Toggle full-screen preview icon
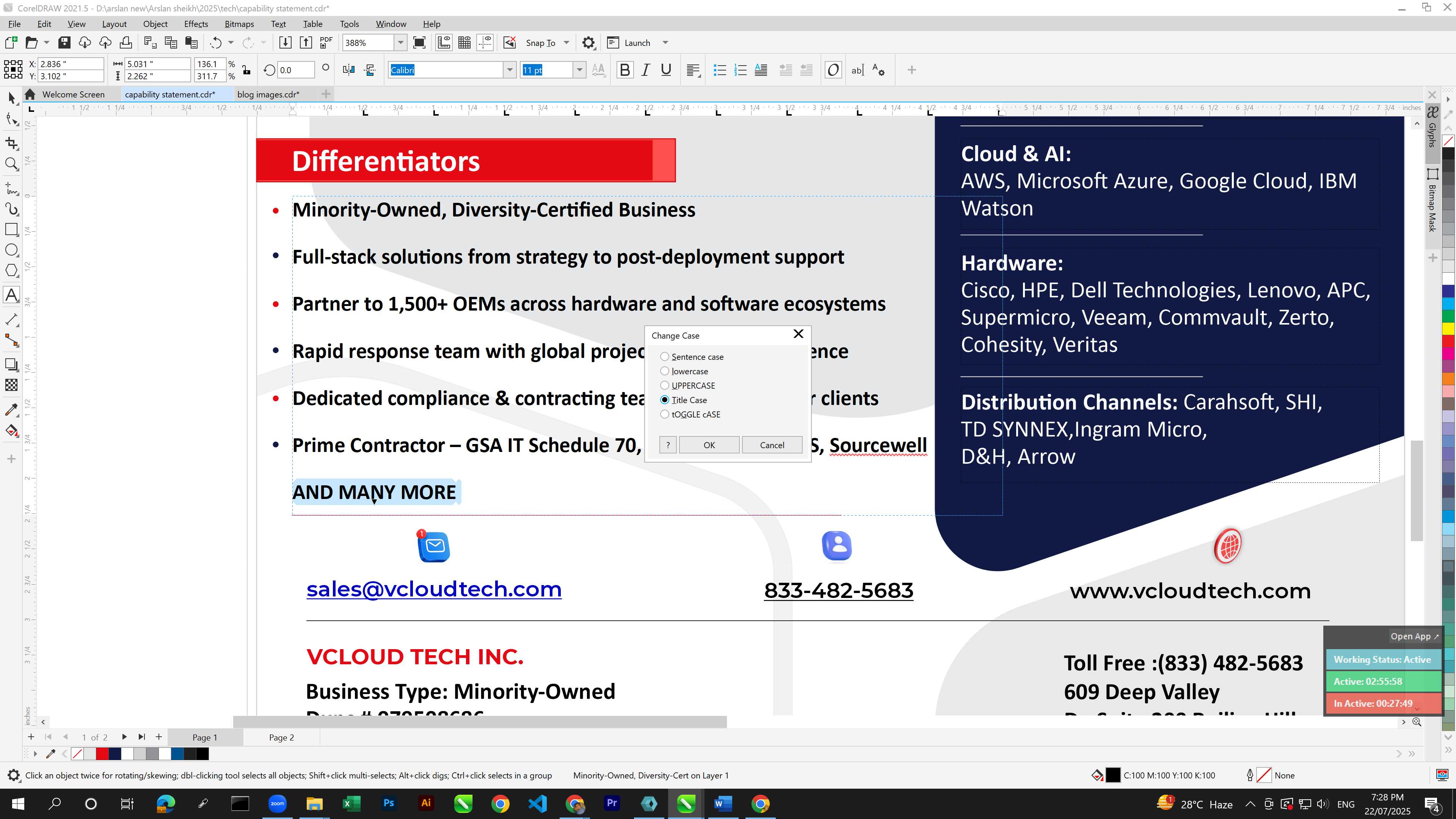This screenshot has height=819, width=1456. pyautogui.click(x=419, y=42)
